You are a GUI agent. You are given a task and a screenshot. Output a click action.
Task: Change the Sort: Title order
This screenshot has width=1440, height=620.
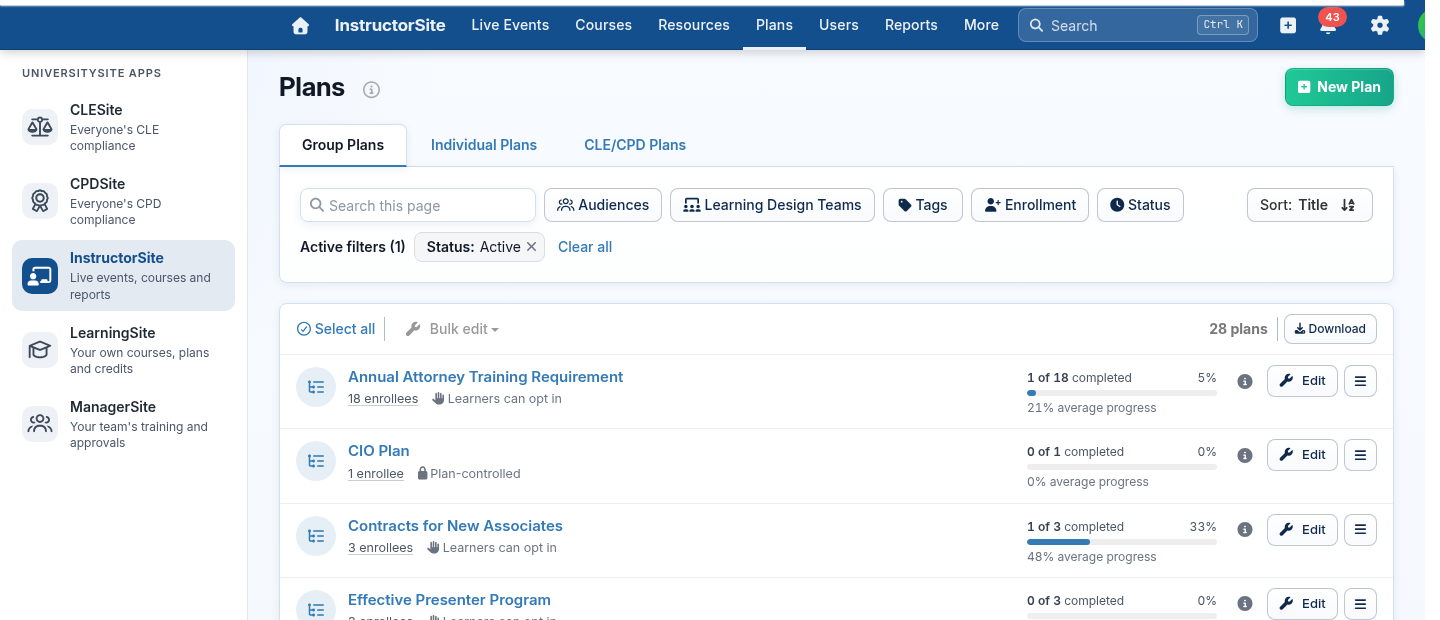(x=1310, y=205)
